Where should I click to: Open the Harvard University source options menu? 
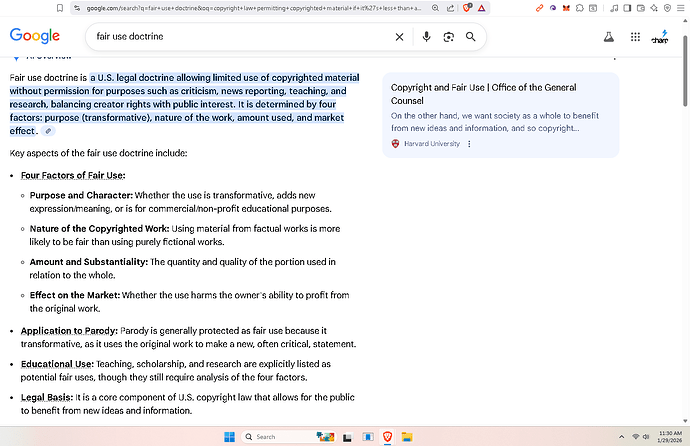pos(469,143)
